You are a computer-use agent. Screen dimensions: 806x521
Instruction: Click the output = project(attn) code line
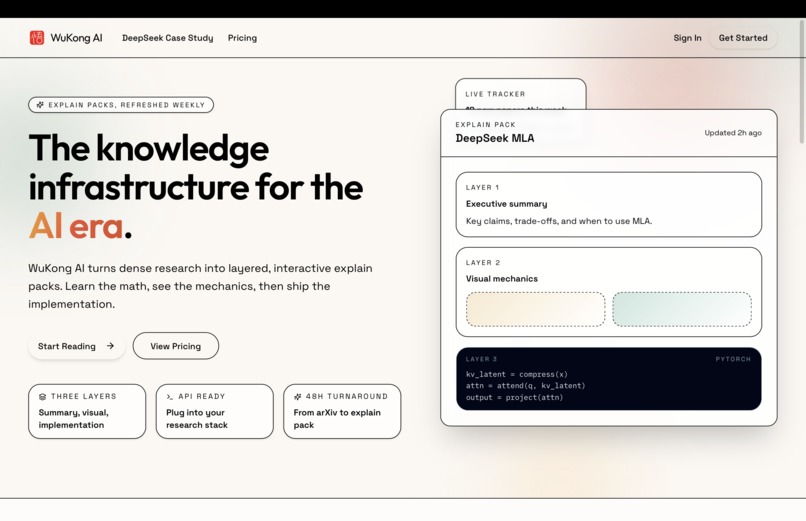pos(514,397)
